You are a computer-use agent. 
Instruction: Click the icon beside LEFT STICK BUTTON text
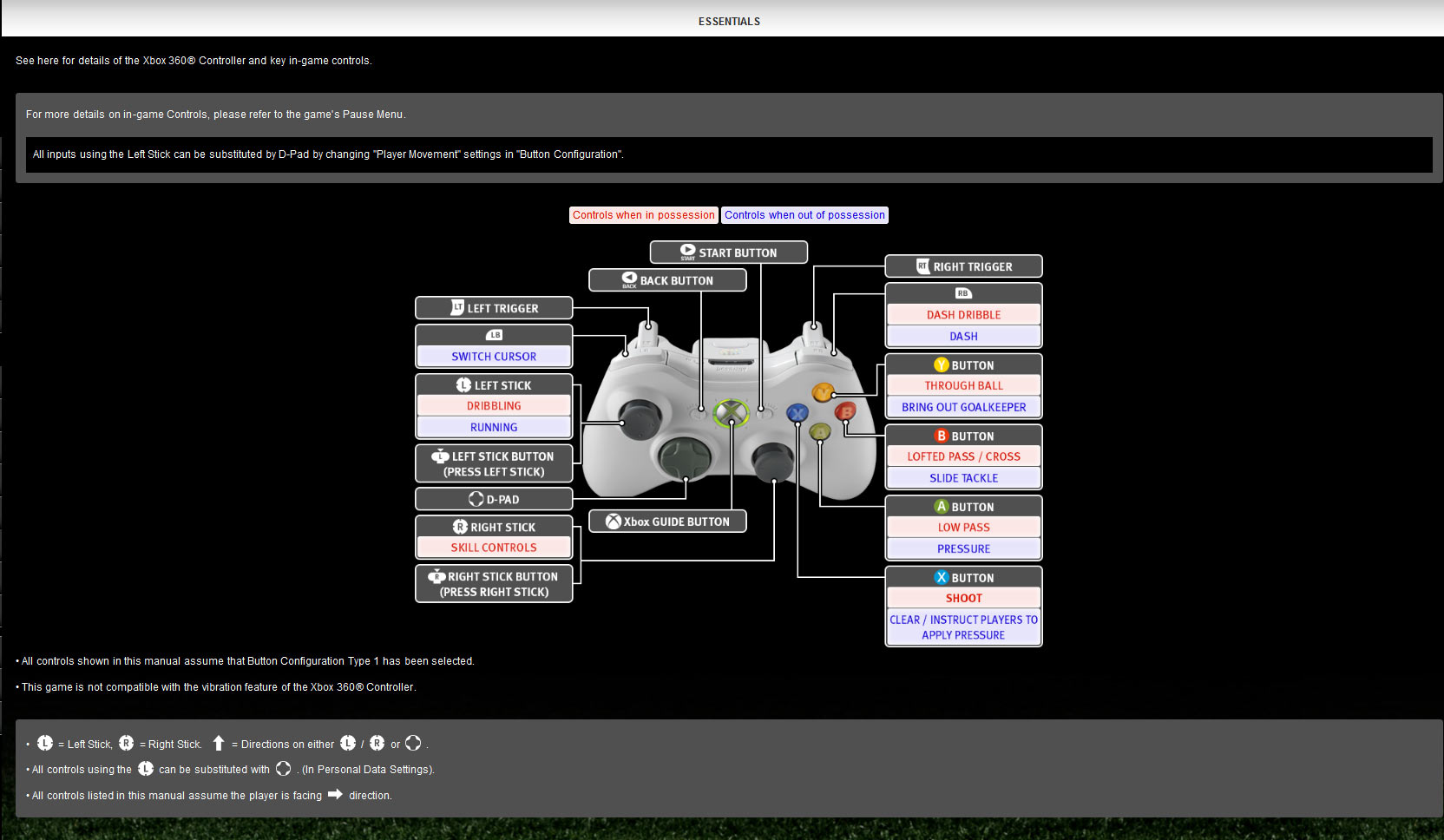(440, 456)
